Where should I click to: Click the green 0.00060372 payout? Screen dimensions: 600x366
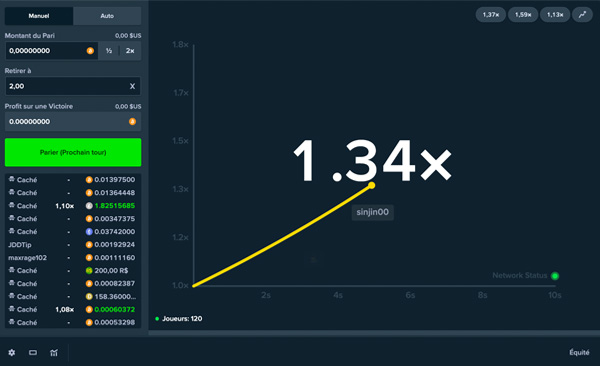tap(115, 309)
